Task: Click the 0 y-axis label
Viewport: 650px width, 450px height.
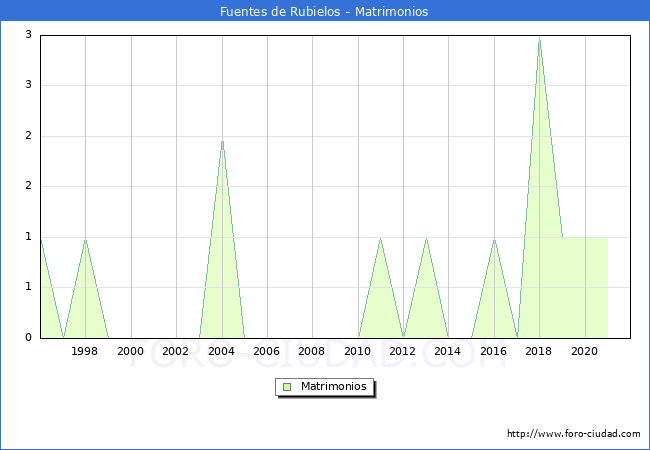Action: 28,337
